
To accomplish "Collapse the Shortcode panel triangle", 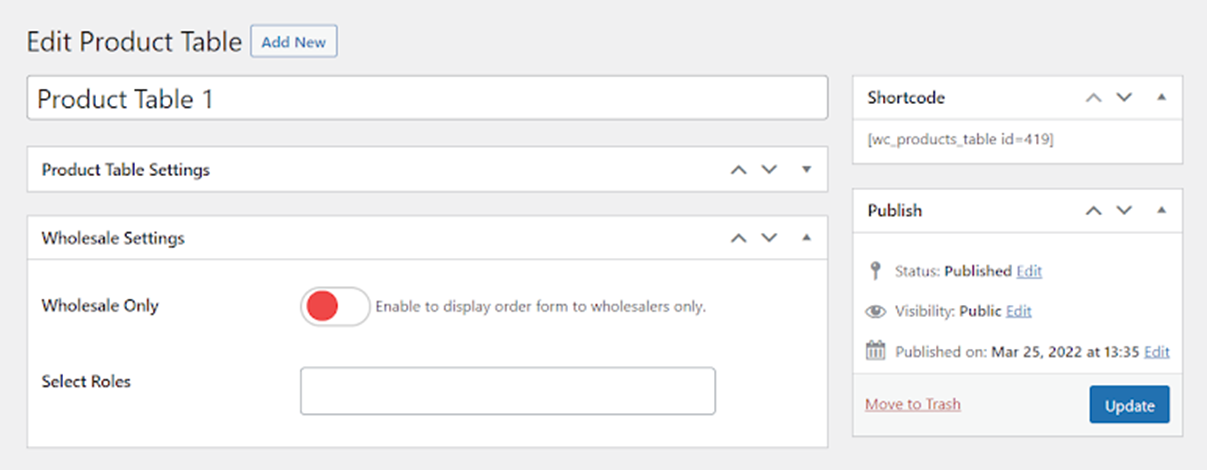I will 1161,97.
